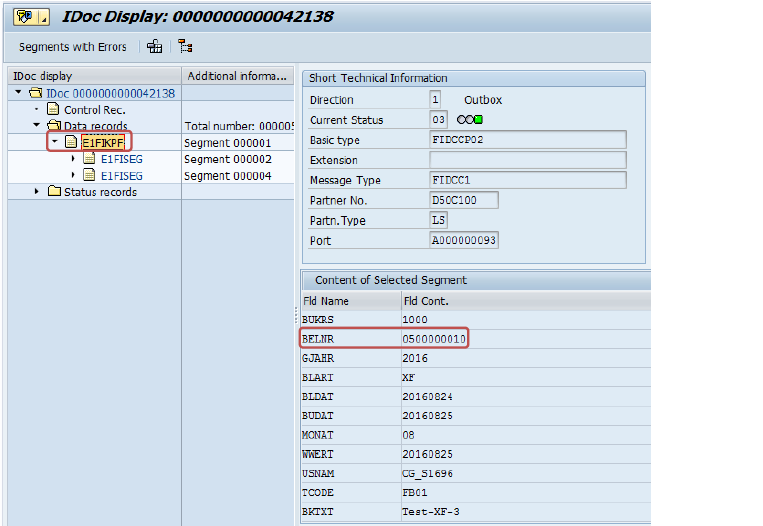
Task: Click the IDoc Display title bar icon
Action: pyautogui.click(x=26, y=16)
